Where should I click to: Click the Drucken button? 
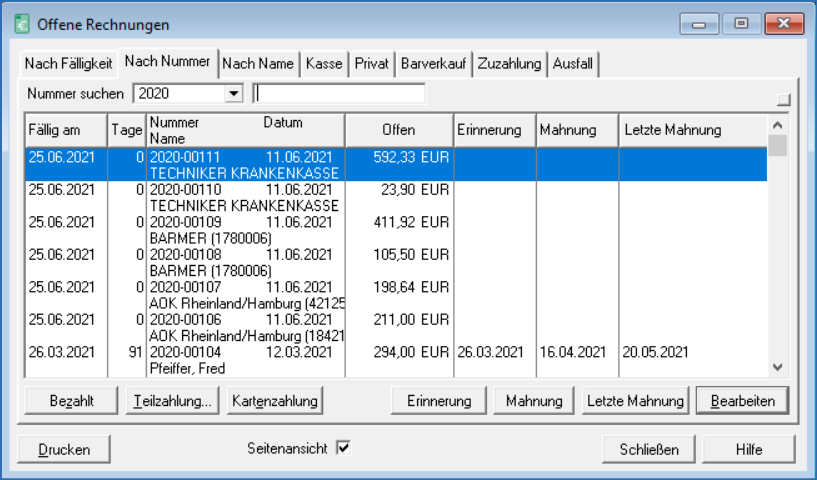click(x=64, y=450)
